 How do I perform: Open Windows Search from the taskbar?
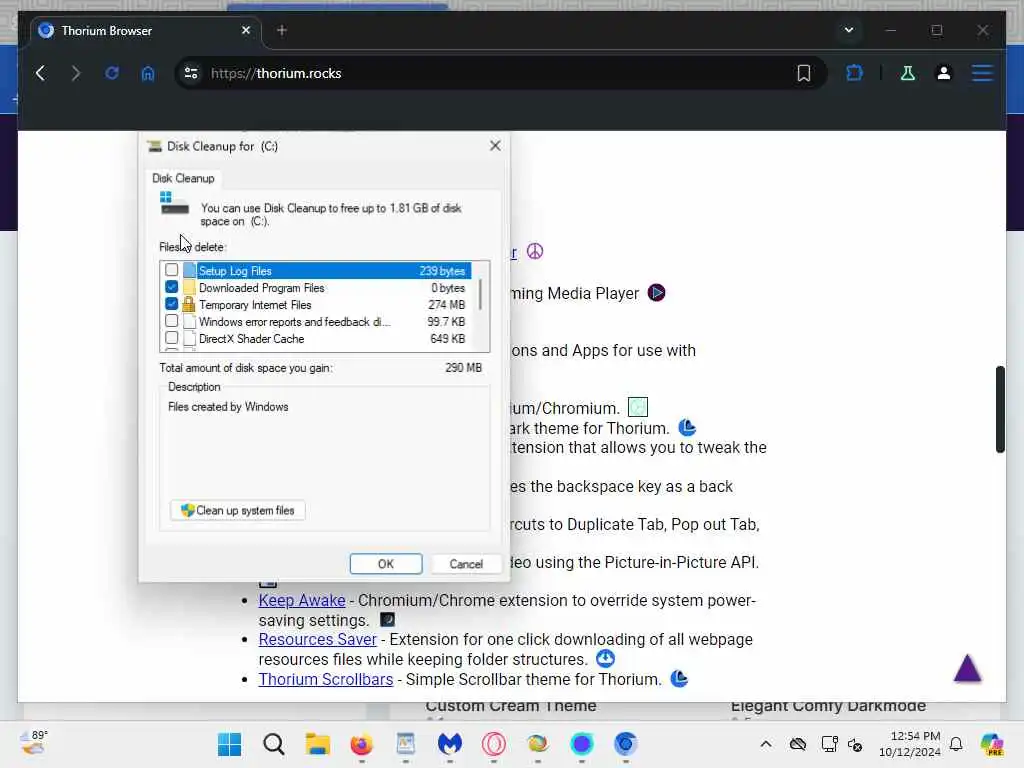point(274,744)
